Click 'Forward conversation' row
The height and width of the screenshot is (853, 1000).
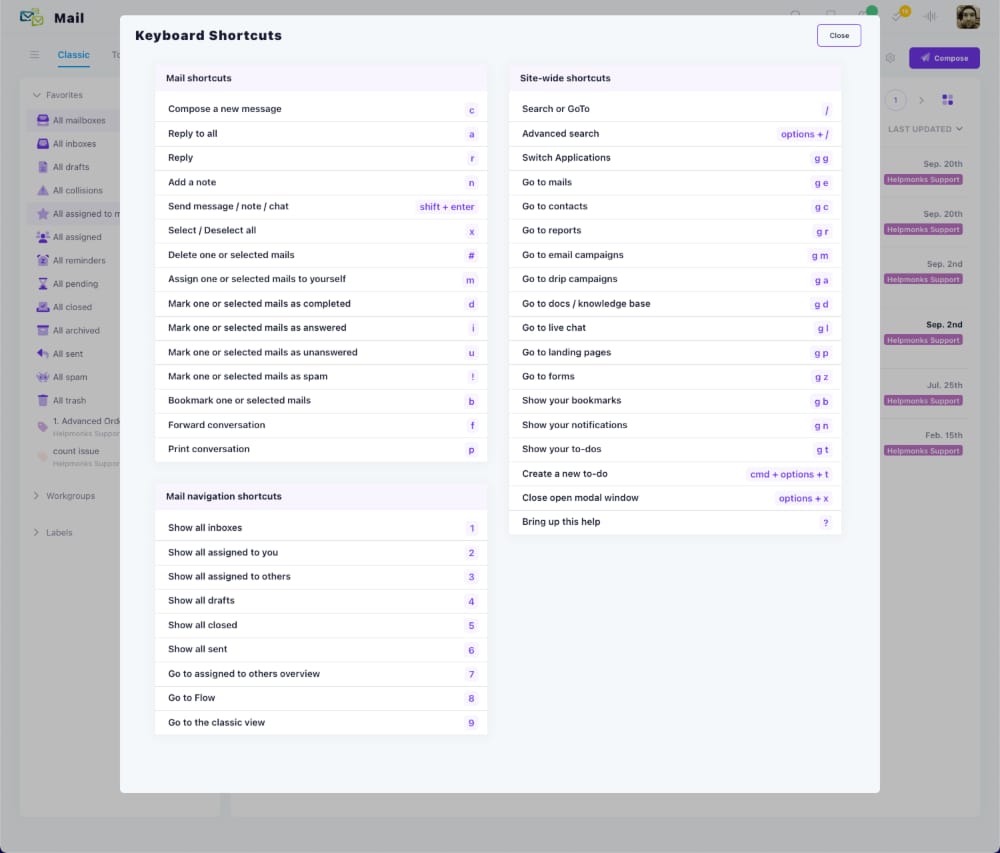pyautogui.click(x=321, y=425)
